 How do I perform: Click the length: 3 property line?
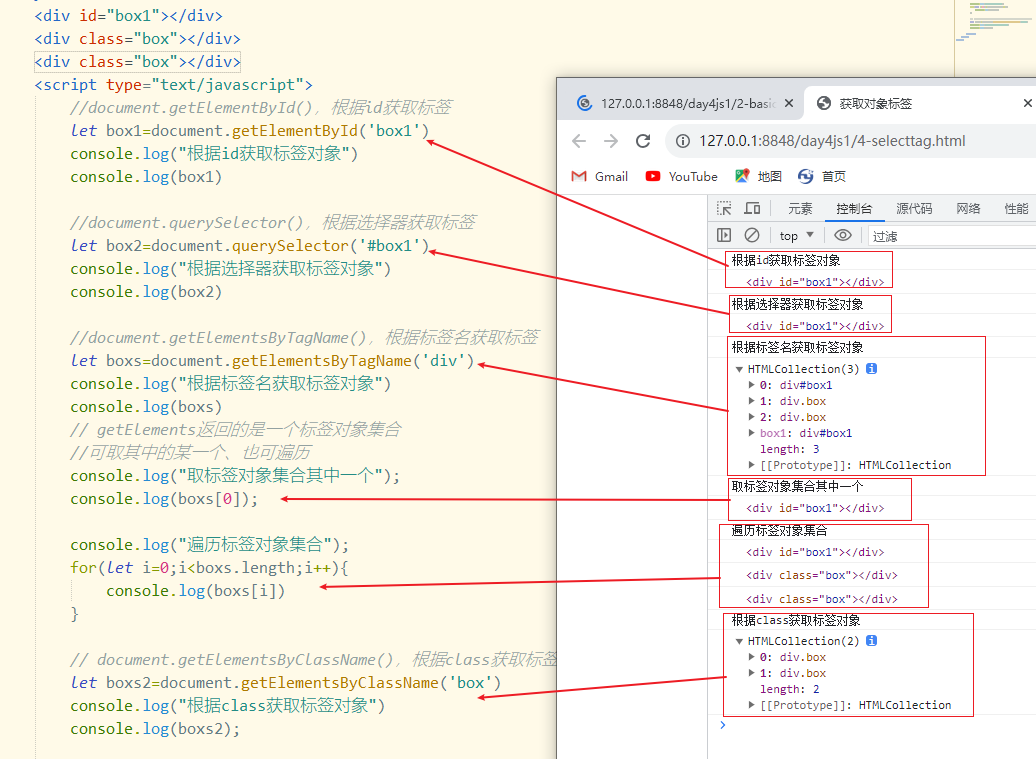point(790,449)
